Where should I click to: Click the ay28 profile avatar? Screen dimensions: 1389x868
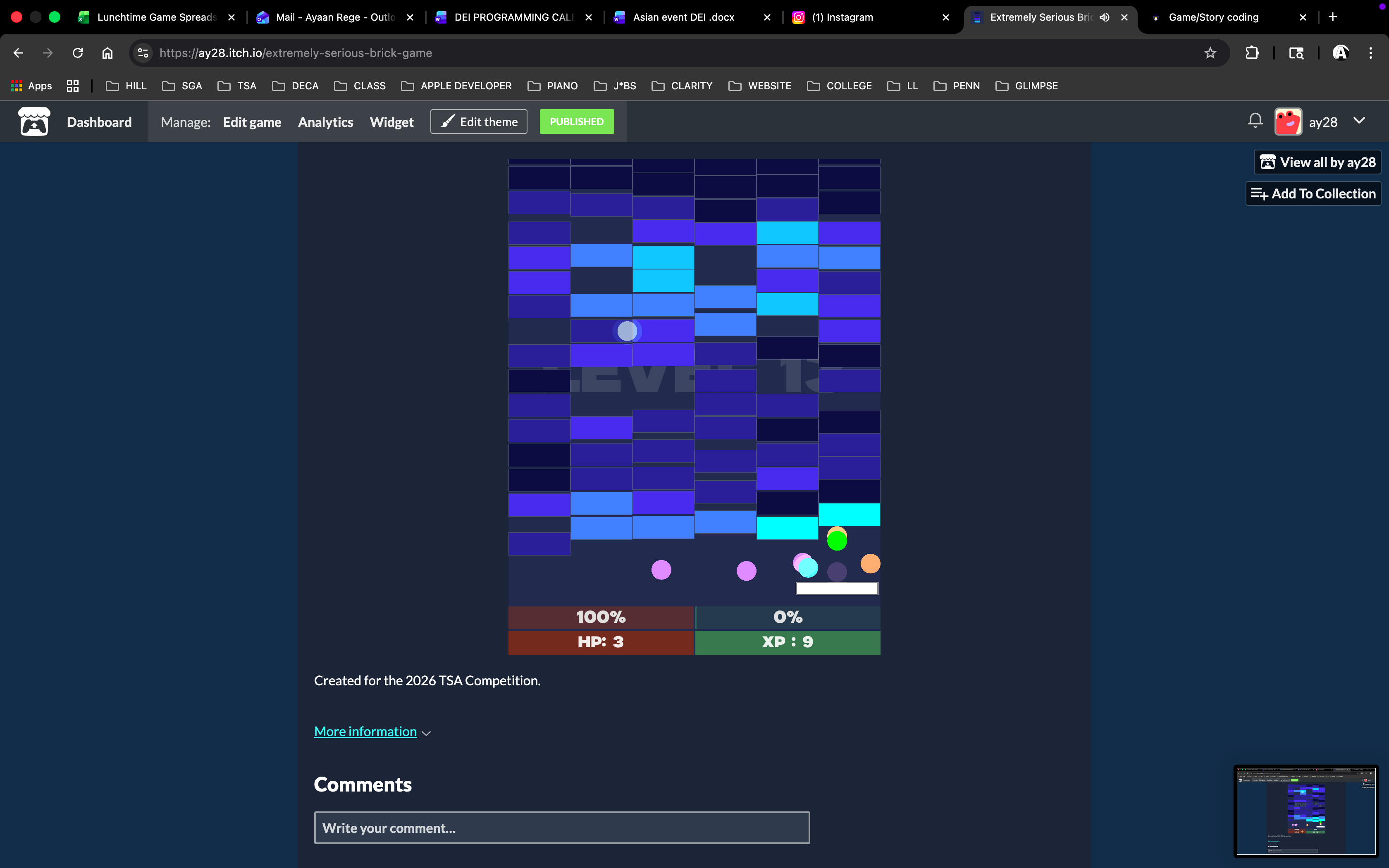tap(1288, 122)
